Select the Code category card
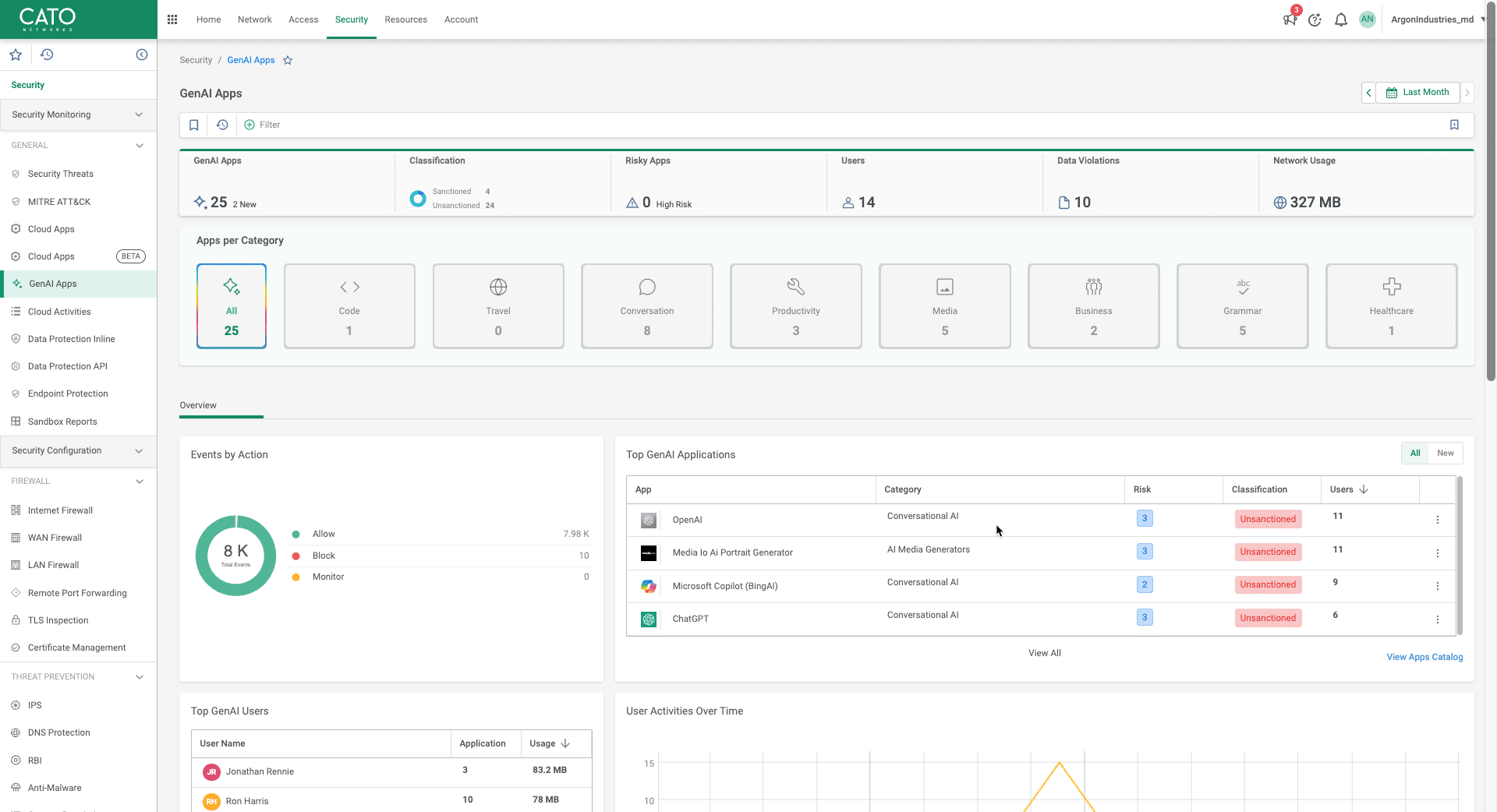Viewport: 1497px width, 812px height. [349, 306]
